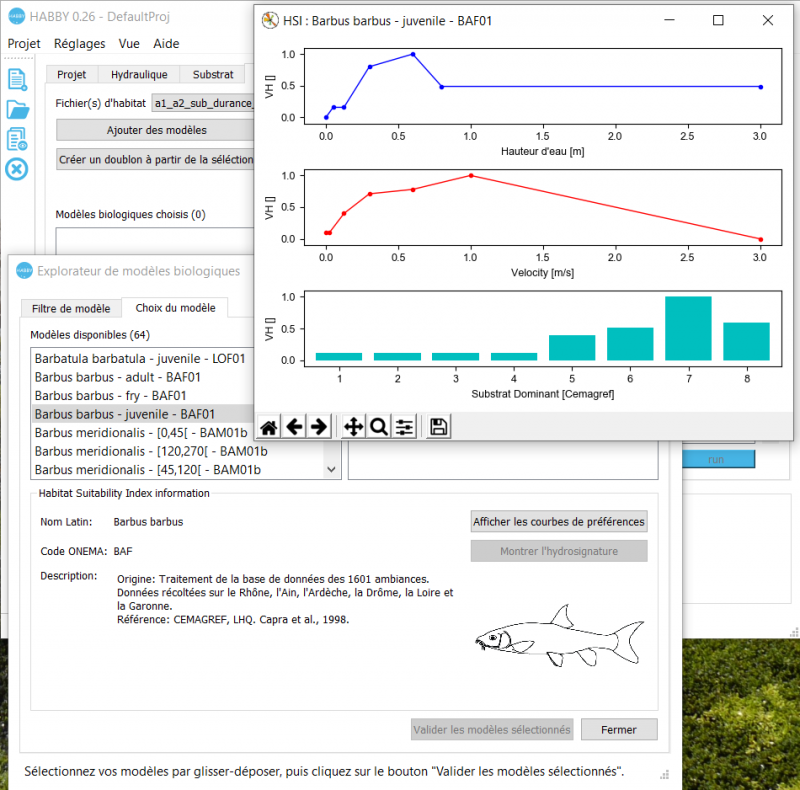800x790 pixels.
Task: Reset the plot view with Home icon
Action: pos(269,427)
